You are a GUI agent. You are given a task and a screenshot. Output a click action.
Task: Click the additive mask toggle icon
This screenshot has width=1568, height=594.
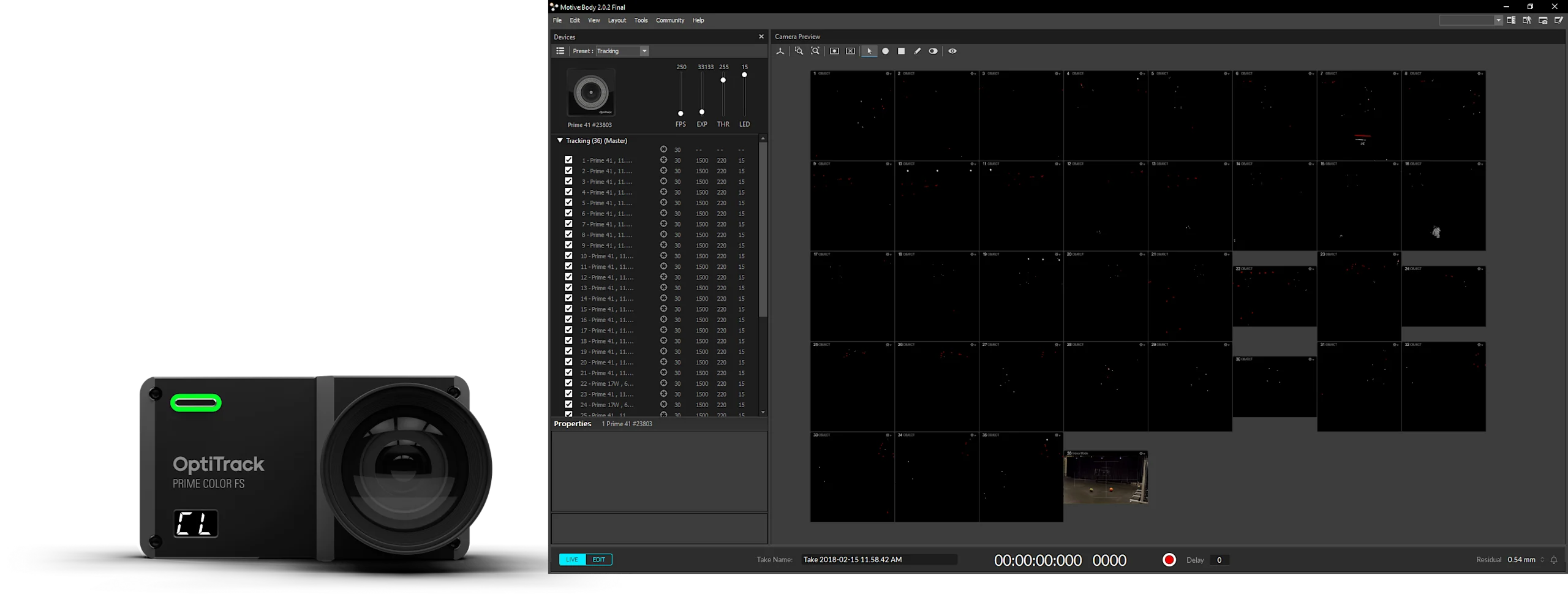coord(933,51)
